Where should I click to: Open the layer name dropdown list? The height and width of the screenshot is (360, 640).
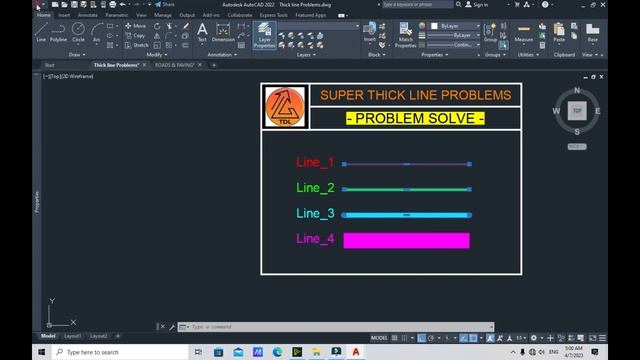(x=319, y=26)
